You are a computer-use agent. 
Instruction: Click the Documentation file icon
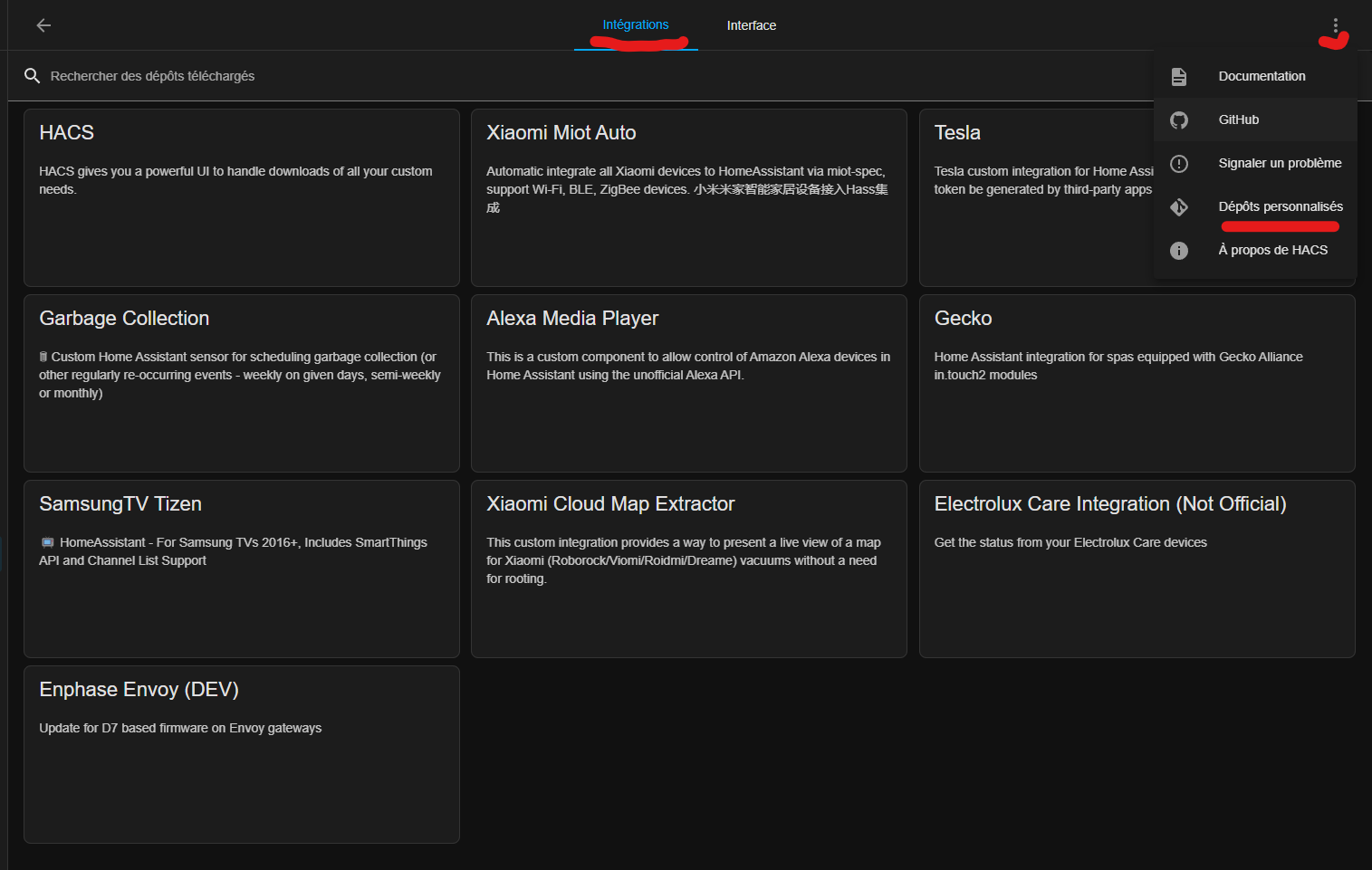tap(1179, 76)
